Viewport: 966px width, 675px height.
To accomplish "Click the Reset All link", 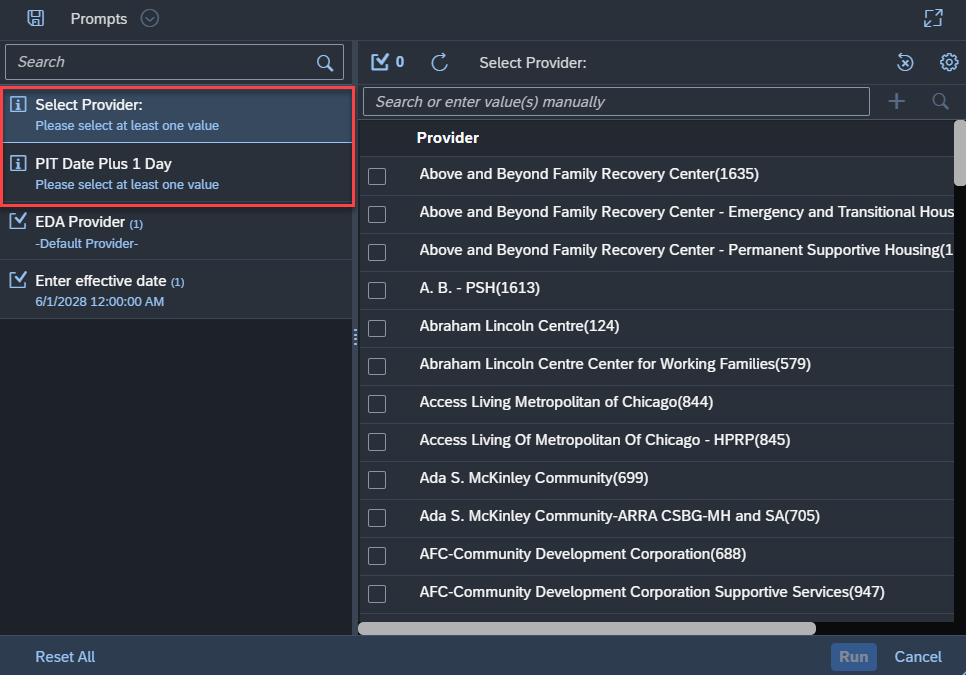I will point(65,657).
